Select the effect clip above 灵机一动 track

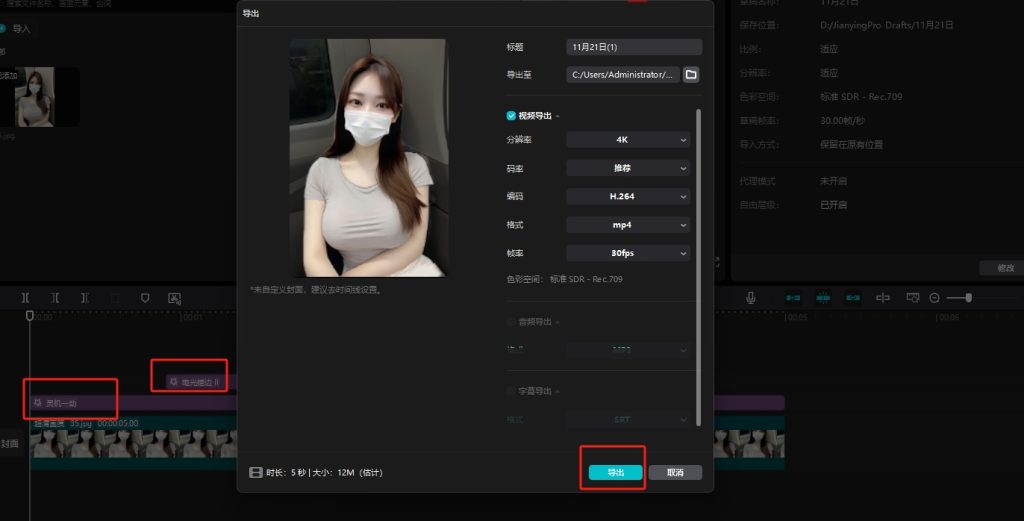pyautogui.click(x=199, y=382)
